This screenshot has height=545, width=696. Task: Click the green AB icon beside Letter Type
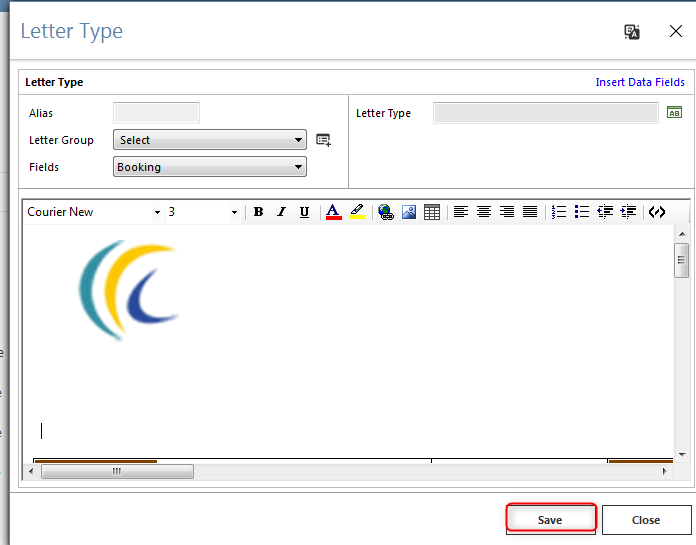(674, 113)
